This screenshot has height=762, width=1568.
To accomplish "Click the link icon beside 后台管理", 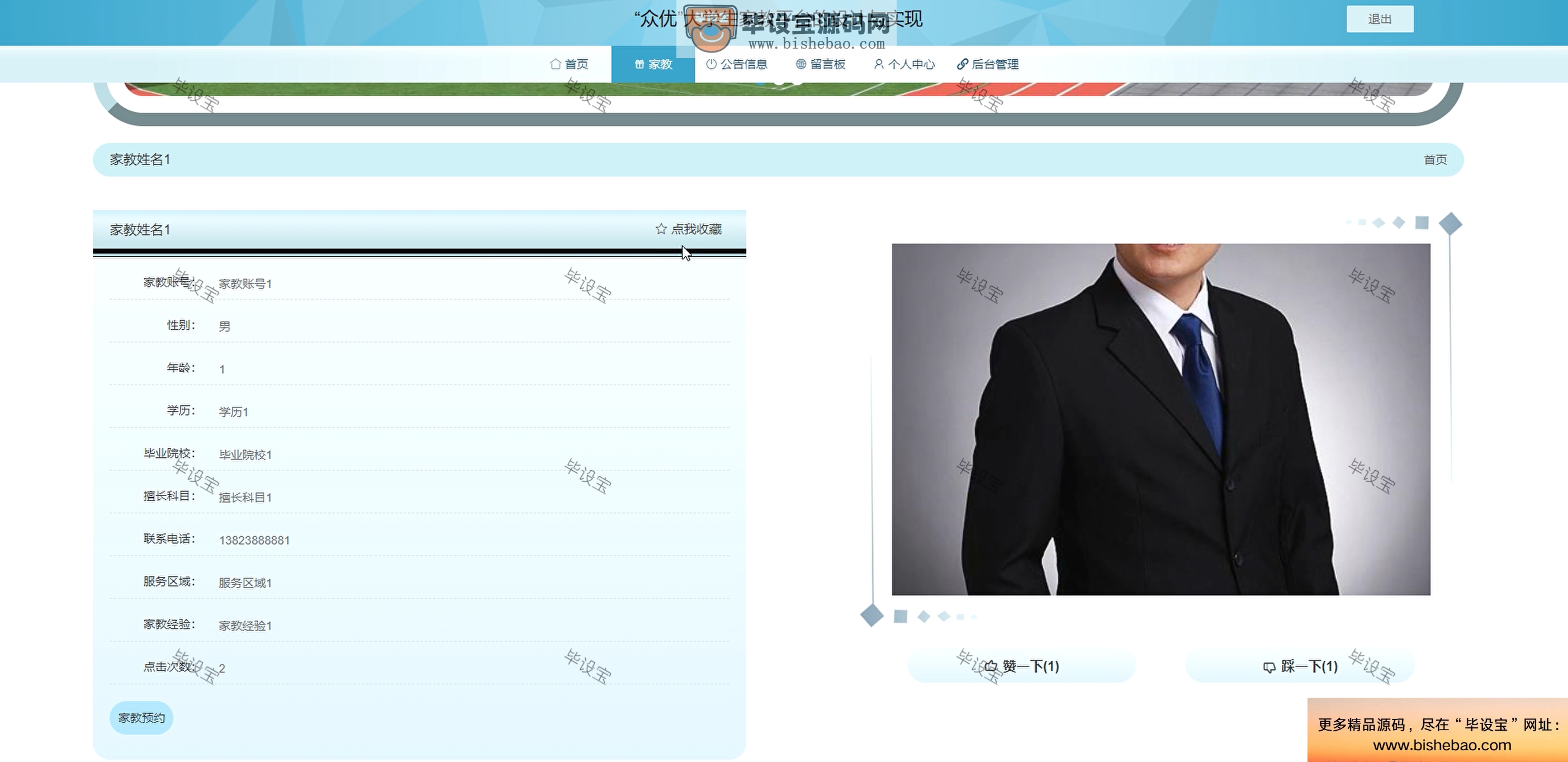I will 963,64.
